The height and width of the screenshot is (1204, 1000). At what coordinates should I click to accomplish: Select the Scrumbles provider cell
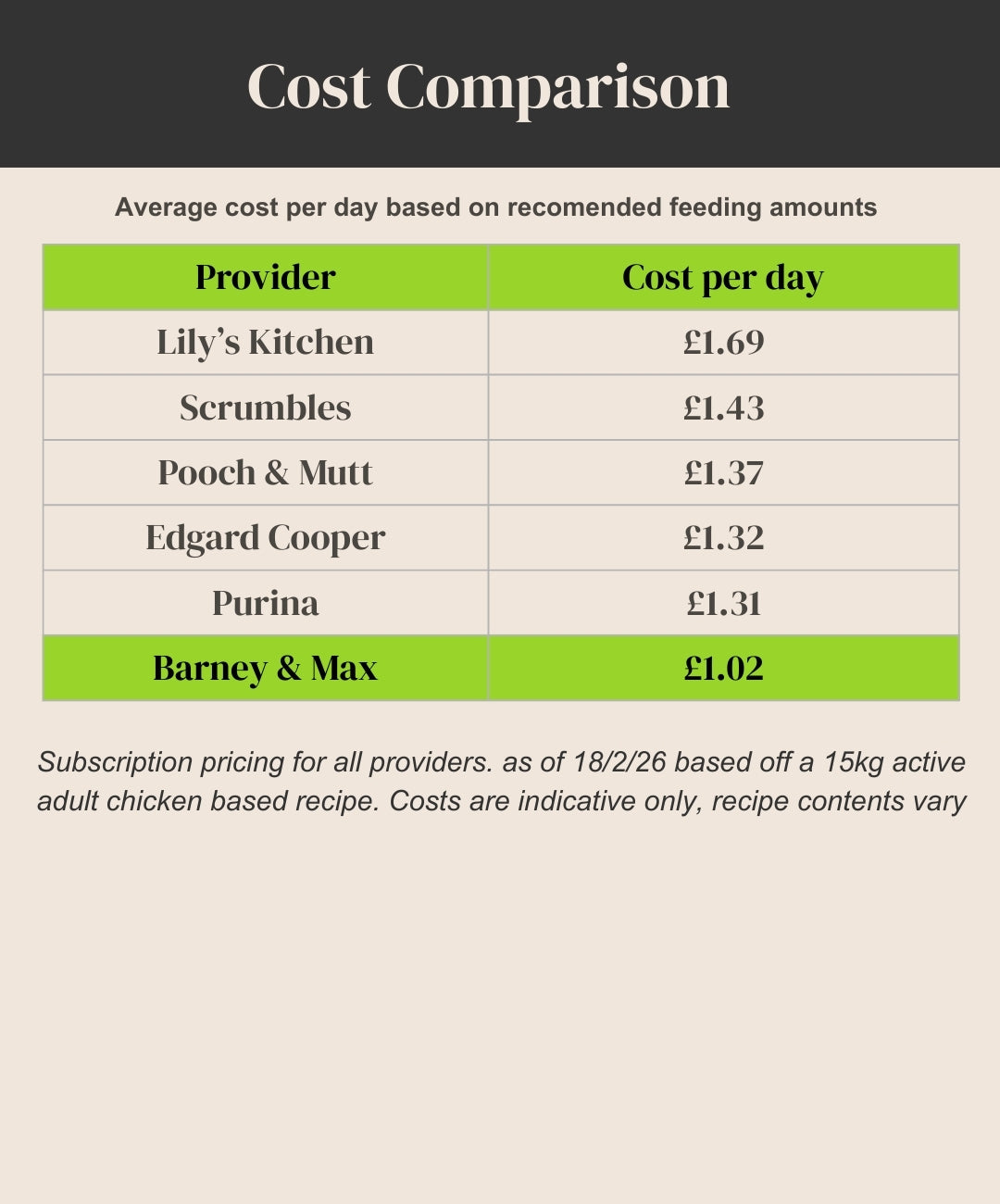pos(265,408)
